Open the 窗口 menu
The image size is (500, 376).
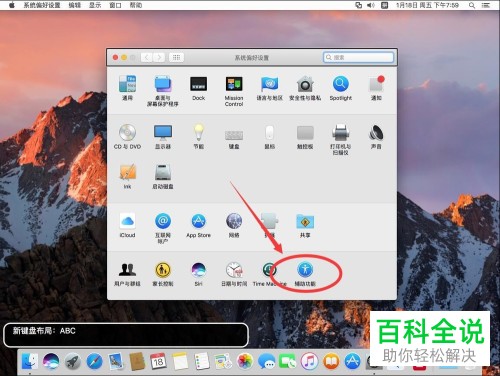(x=115, y=5)
